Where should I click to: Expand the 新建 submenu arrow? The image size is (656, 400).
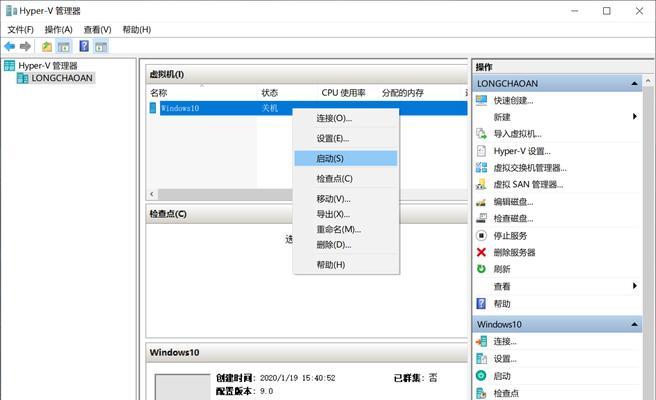[635, 117]
